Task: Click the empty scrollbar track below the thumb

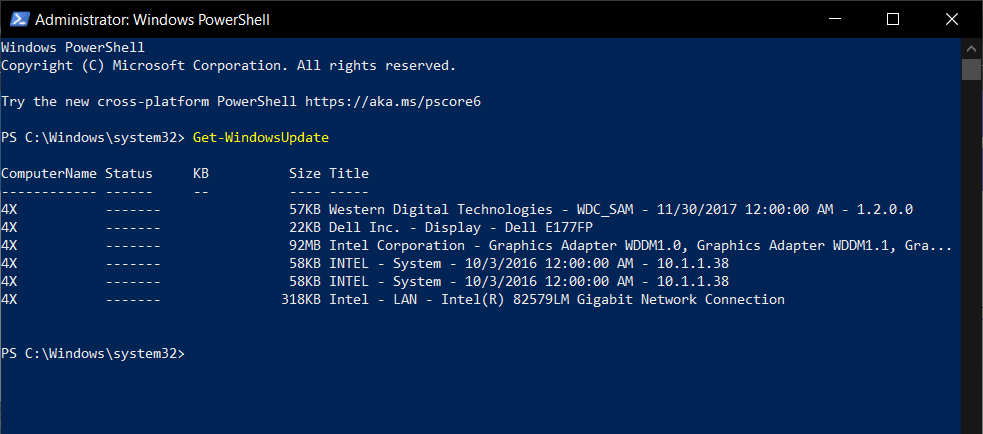Action: click(x=971, y=250)
